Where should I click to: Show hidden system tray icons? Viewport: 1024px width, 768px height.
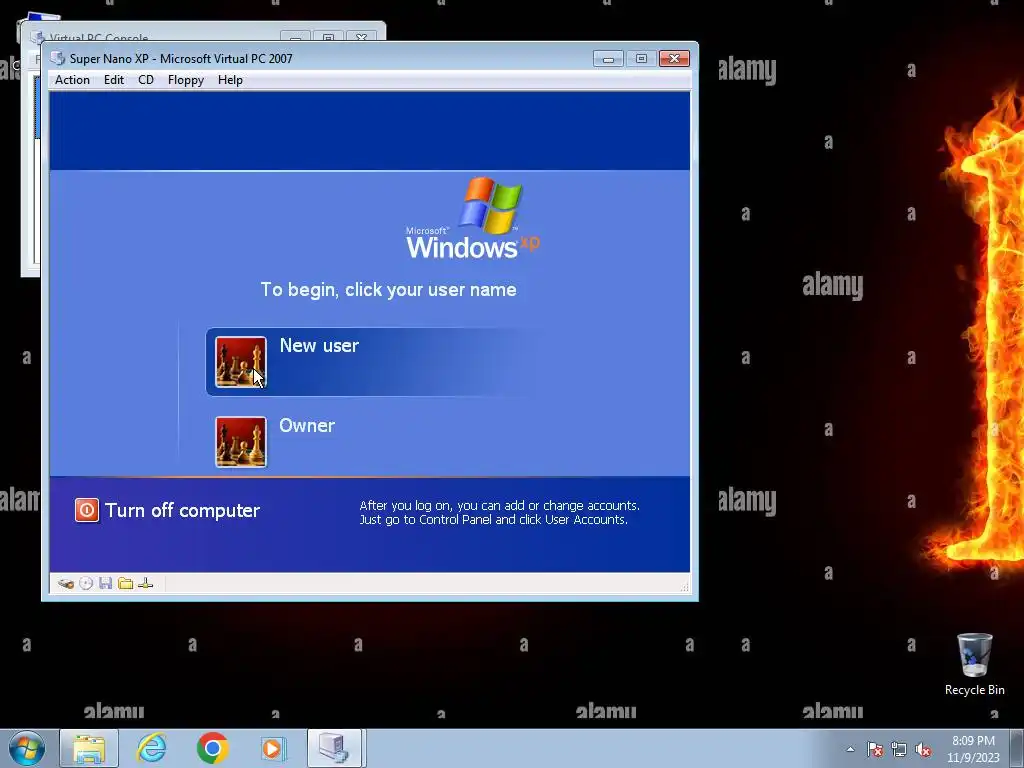[x=850, y=749]
